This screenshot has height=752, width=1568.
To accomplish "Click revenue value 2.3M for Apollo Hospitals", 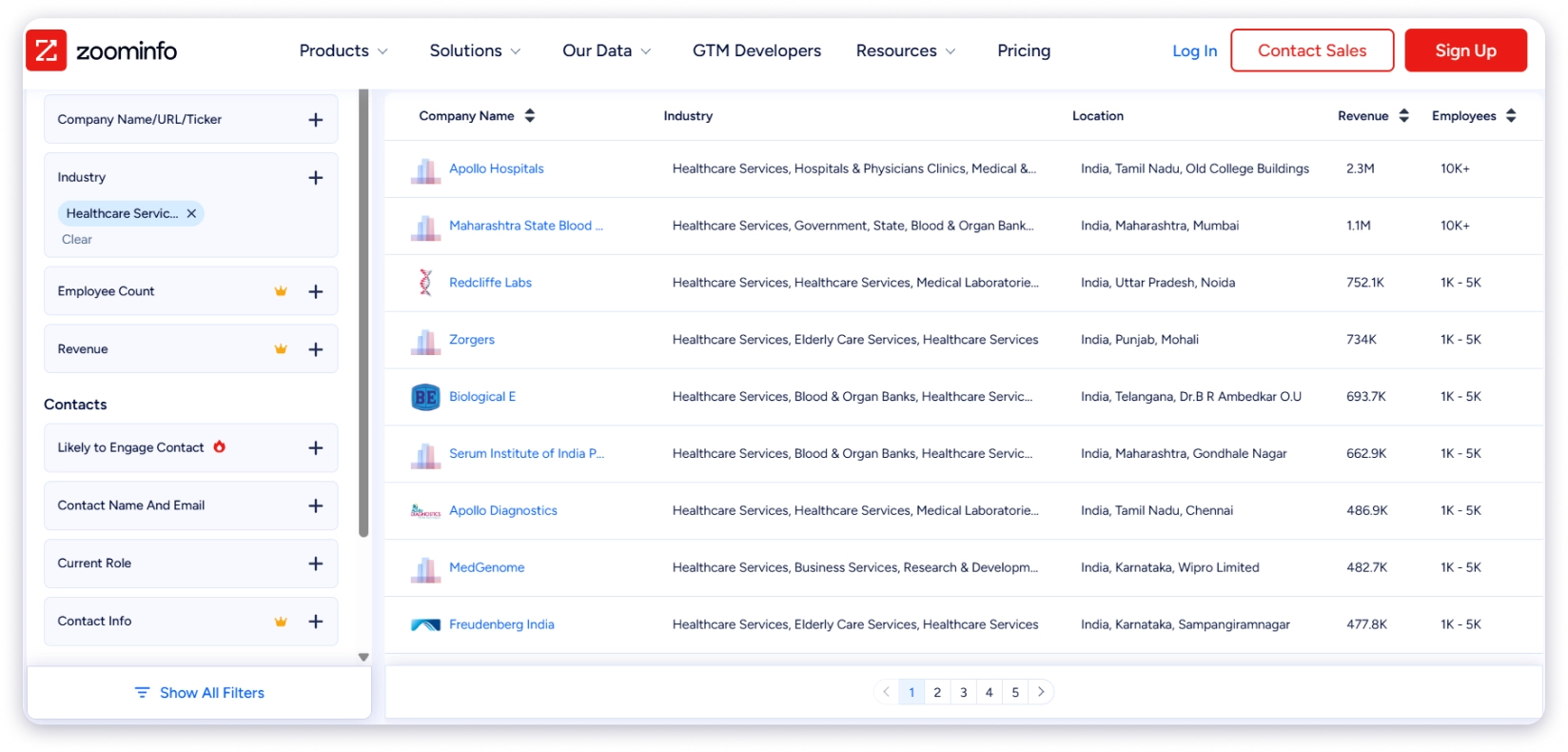I will coord(1361,168).
